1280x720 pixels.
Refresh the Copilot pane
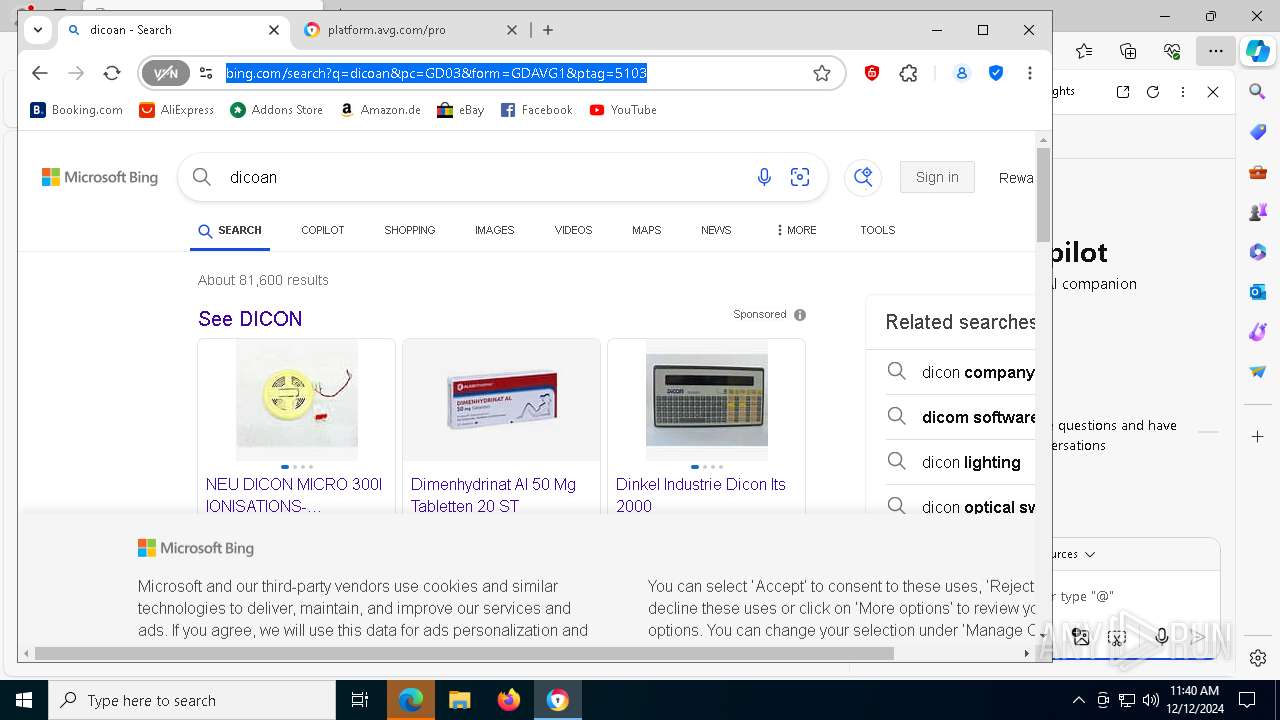click(x=1153, y=92)
